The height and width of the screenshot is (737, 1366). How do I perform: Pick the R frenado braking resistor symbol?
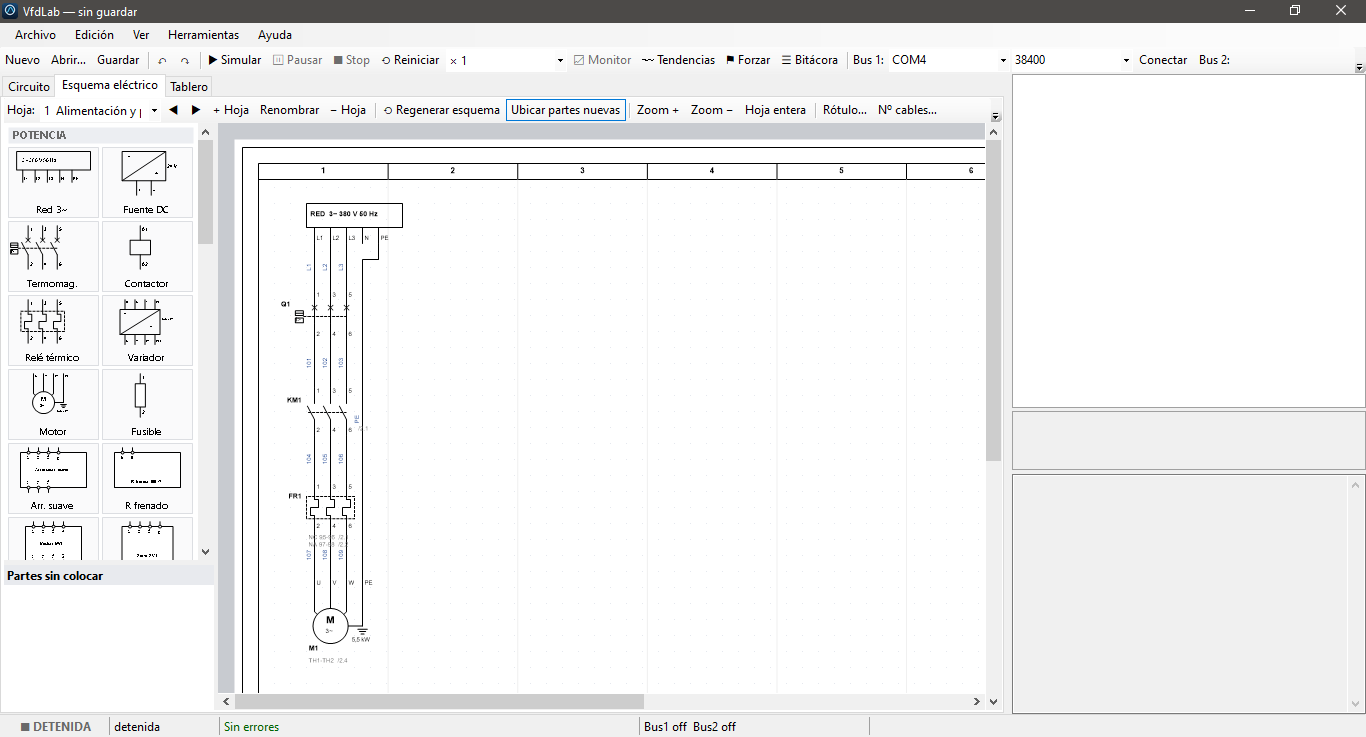pyautogui.click(x=147, y=478)
